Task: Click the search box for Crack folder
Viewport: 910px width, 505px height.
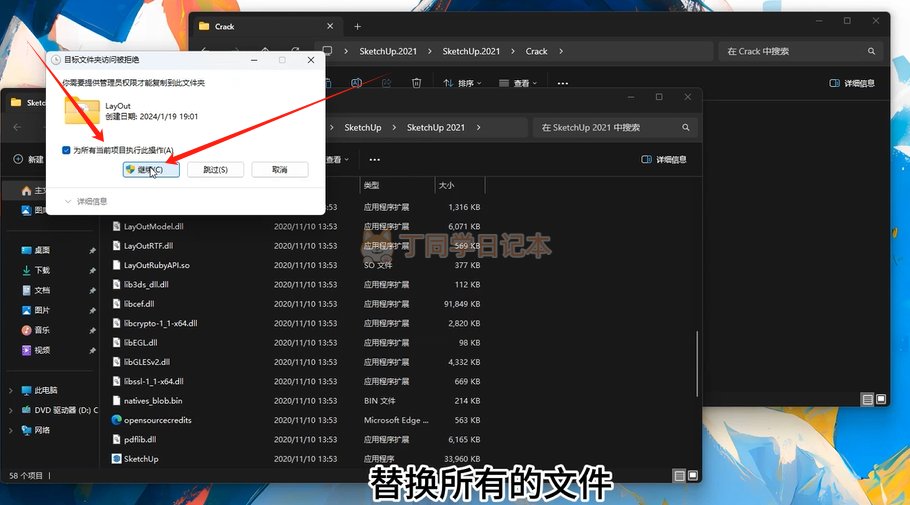Action: pos(798,51)
